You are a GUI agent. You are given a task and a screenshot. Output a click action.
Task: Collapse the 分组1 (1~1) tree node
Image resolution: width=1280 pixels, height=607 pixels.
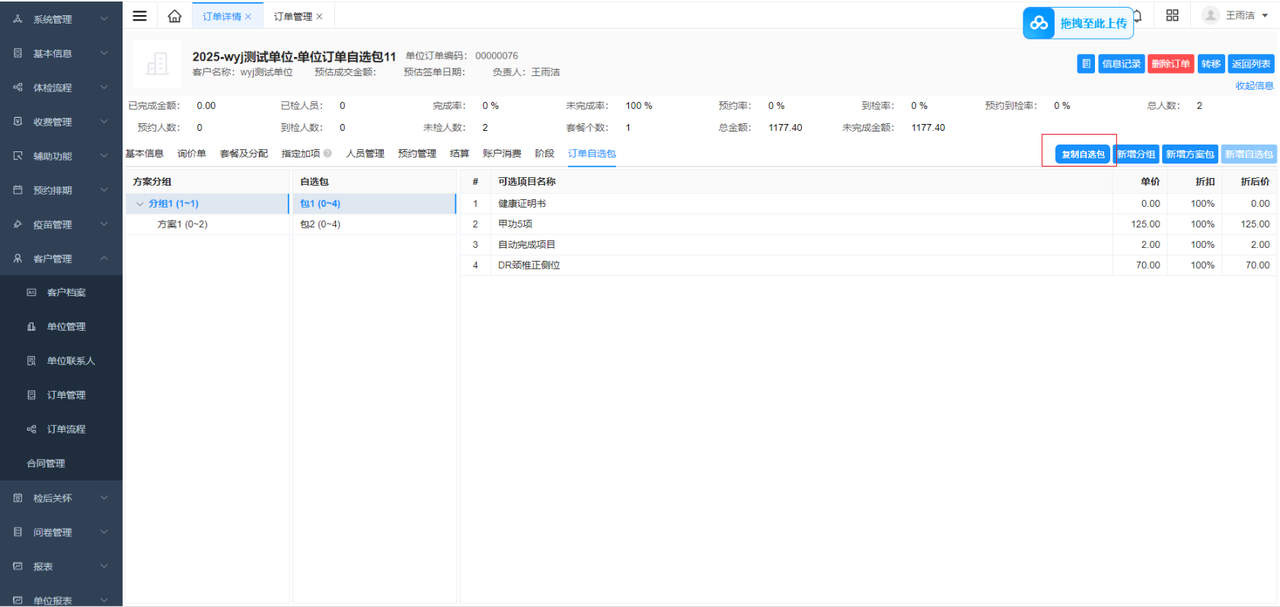click(x=139, y=204)
